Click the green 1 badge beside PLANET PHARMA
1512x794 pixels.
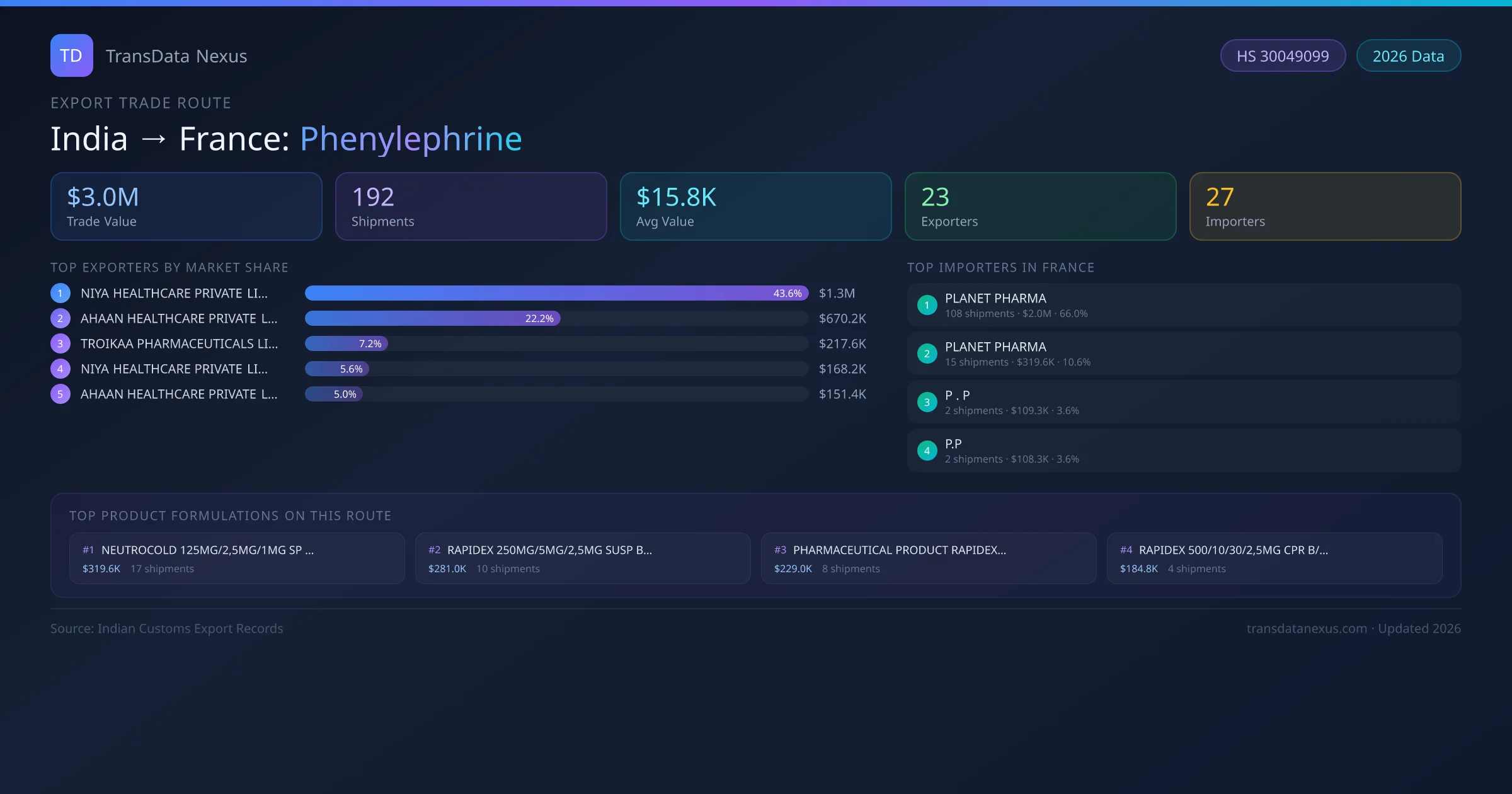tap(927, 304)
